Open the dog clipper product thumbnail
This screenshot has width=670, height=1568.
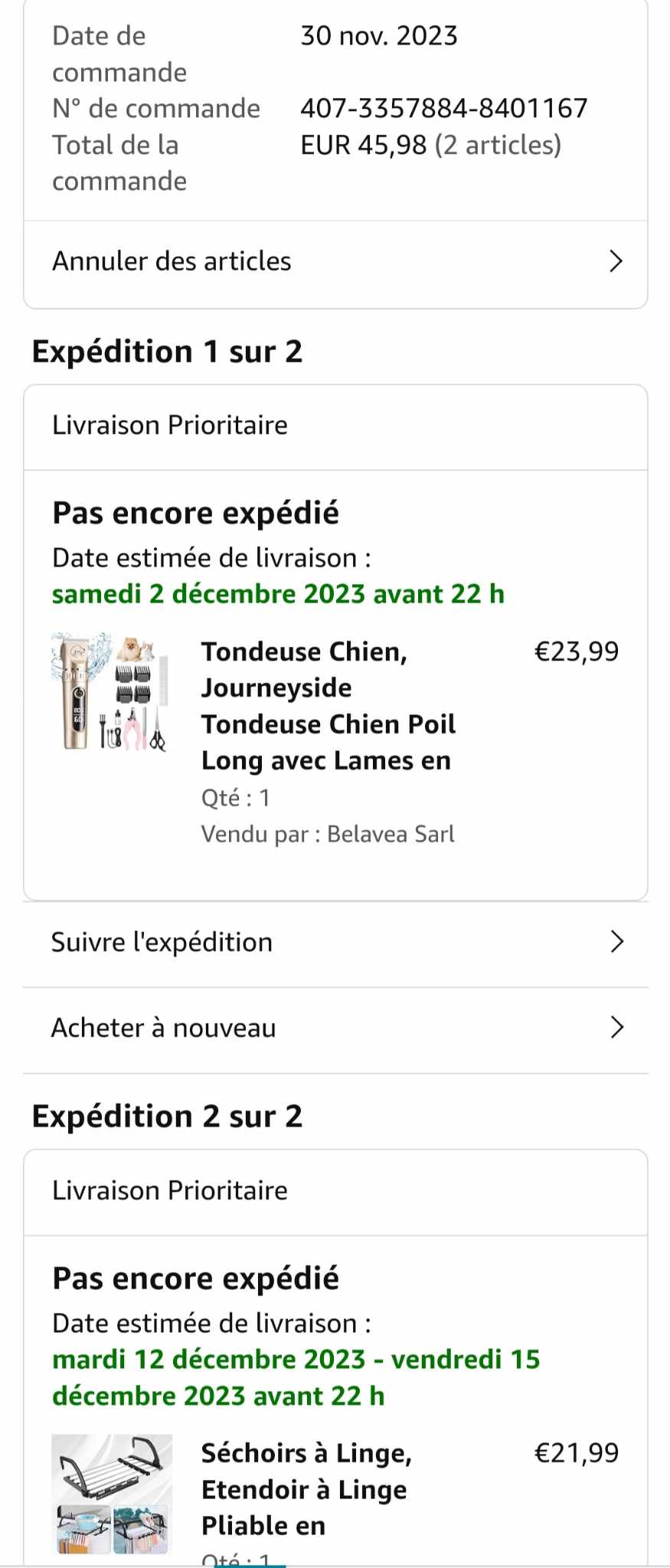click(x=110, y=692)
